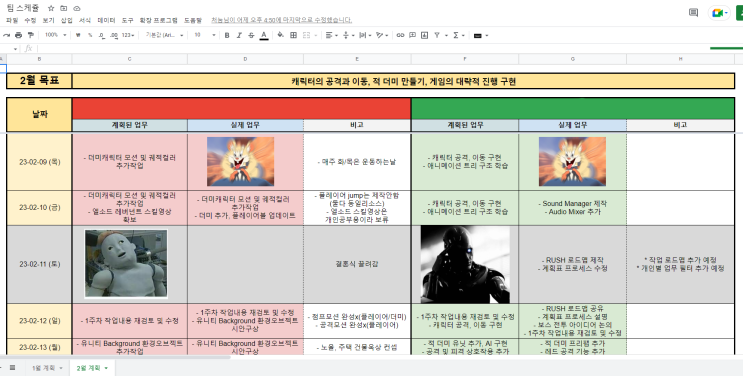
Task: Open the all sheets list icon
Action: click(13, 368)
